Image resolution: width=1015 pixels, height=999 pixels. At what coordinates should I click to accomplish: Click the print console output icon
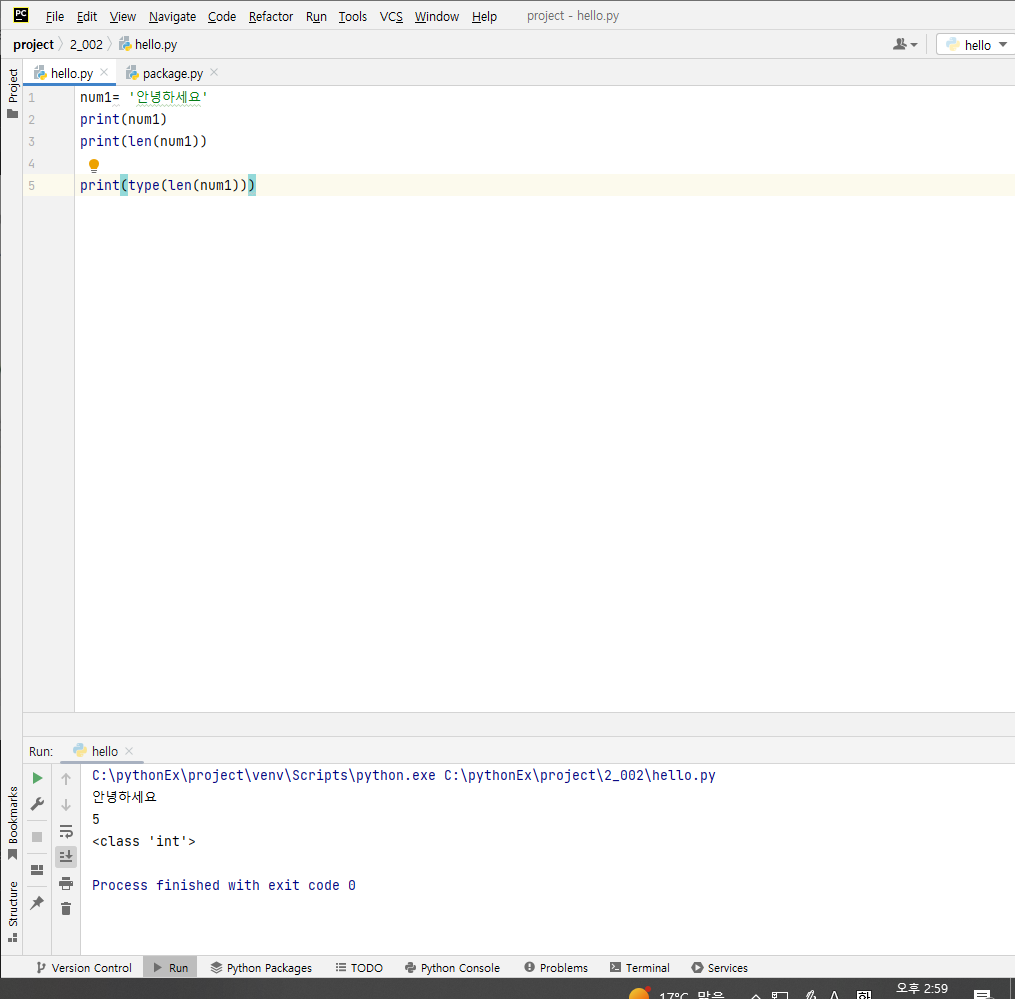pyautogui.click(x=66, y=883)
